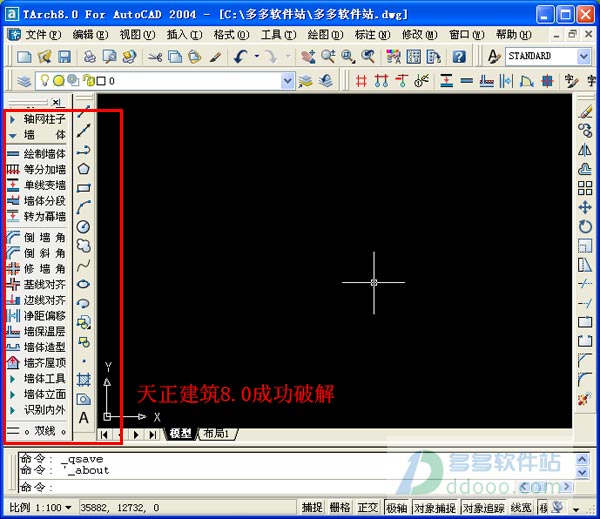Click the 净距偏移 command
Image resolution: width=600 pixels, height=519 pixels.
click(37, 316)
